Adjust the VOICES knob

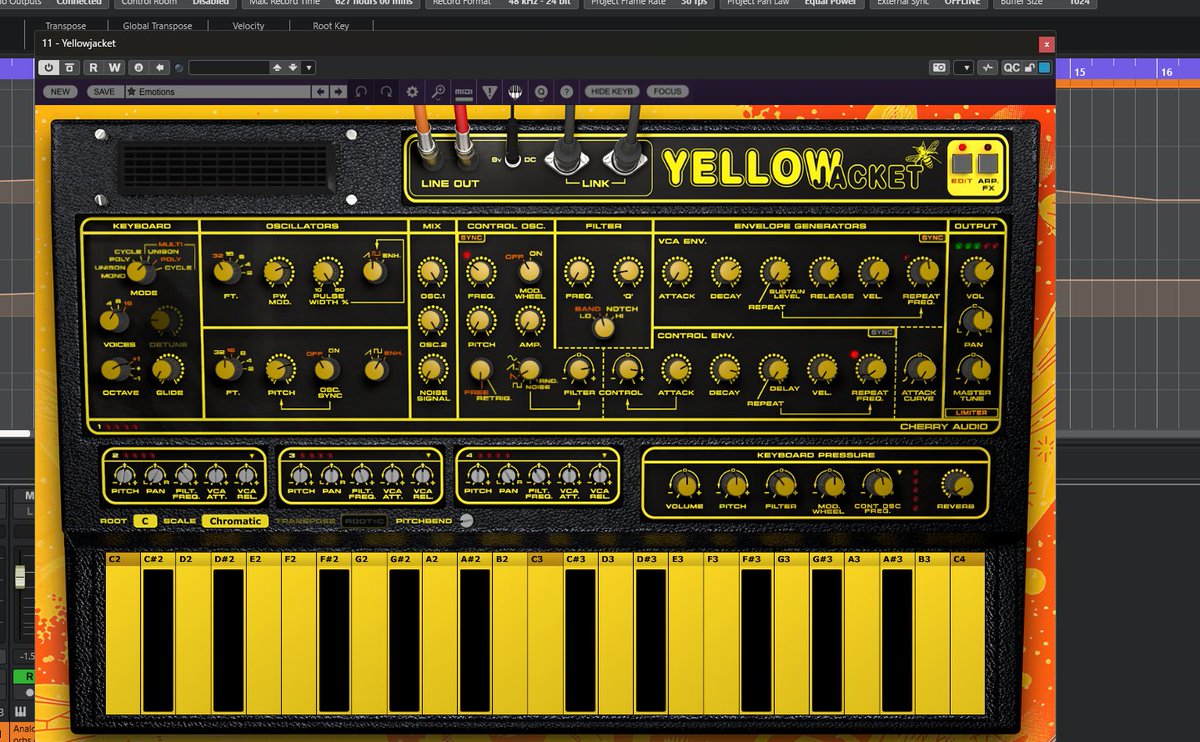(113, 321)
